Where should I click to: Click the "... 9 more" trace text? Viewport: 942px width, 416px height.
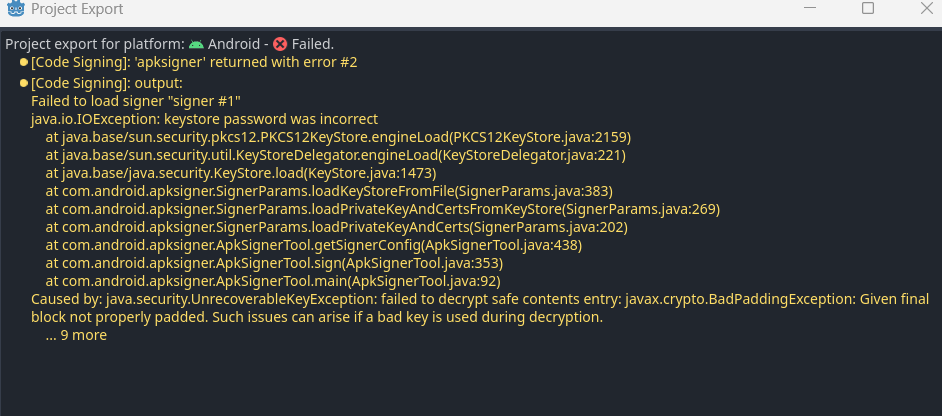click(76, 335)
